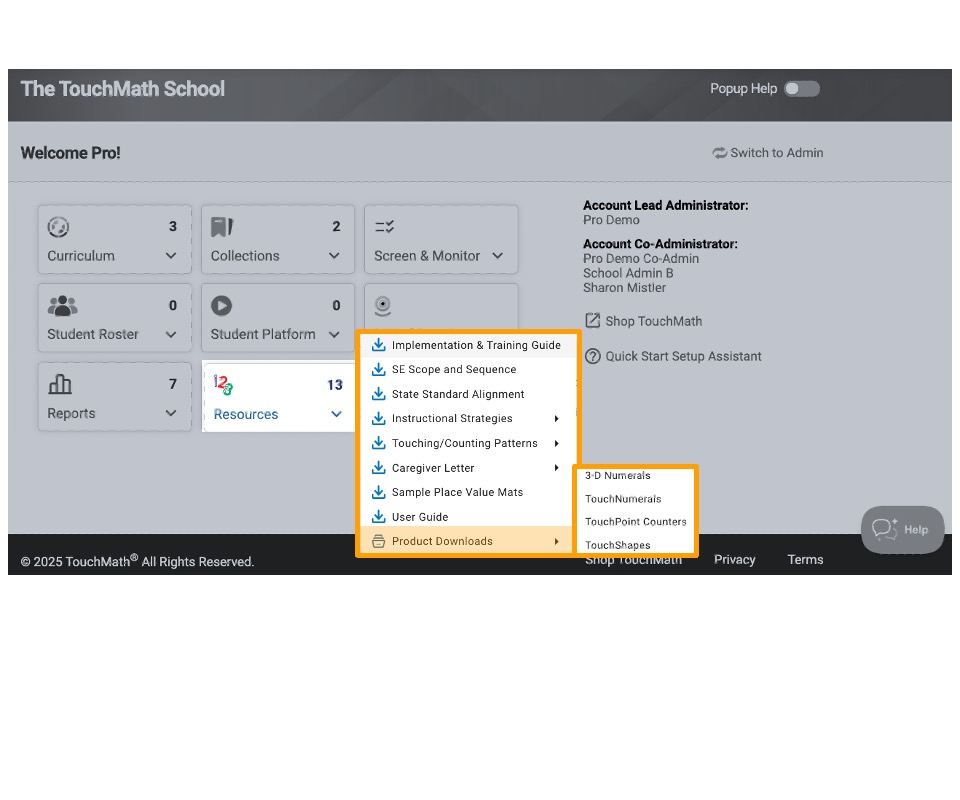Open the Help chat button
This screenshot has height=800, width=960.
pos(902,530)
